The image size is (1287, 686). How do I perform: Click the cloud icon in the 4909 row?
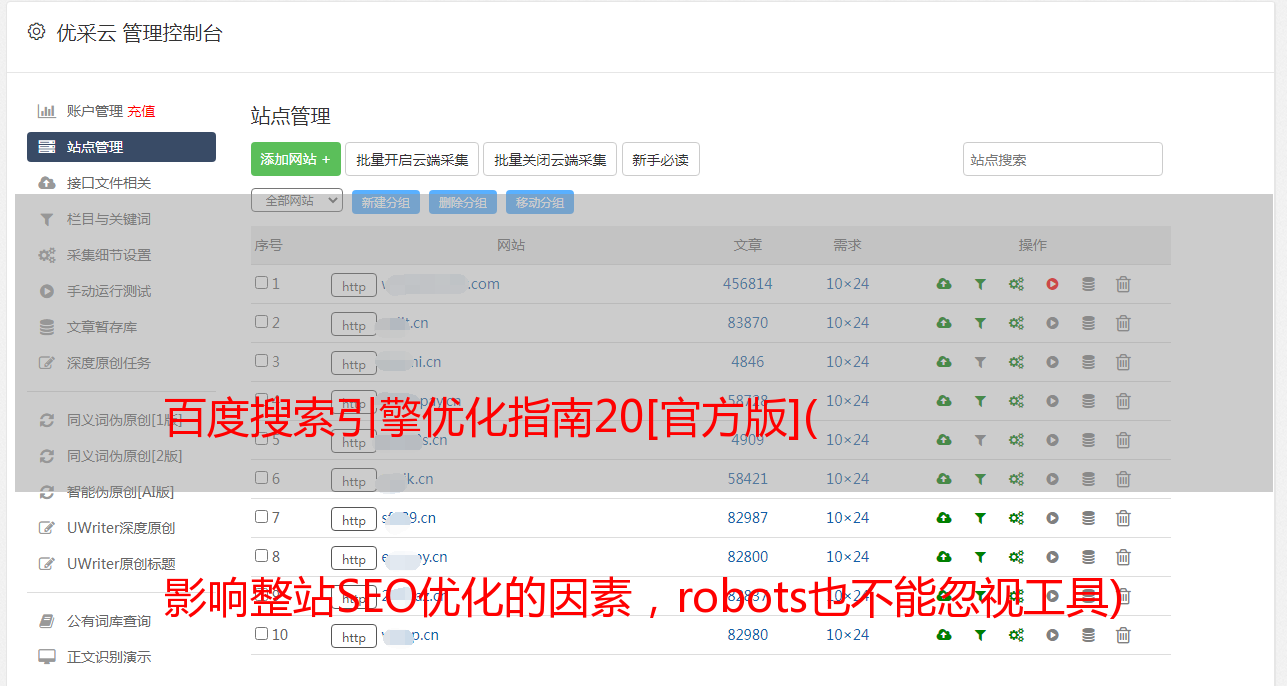(944, 440)
